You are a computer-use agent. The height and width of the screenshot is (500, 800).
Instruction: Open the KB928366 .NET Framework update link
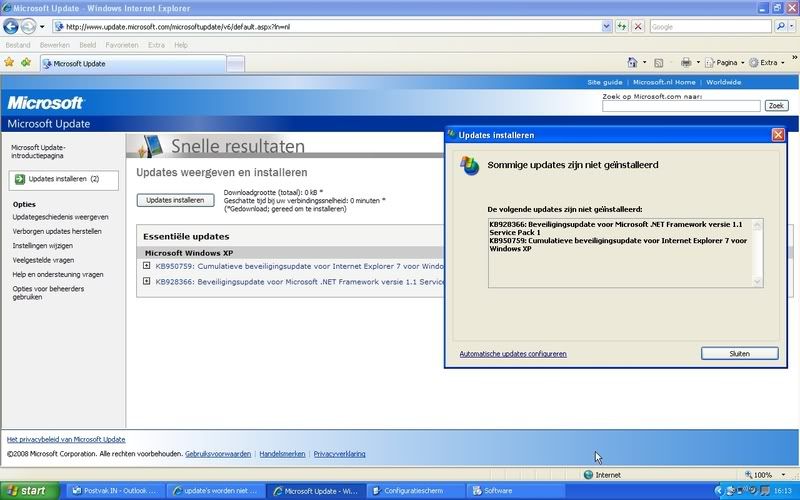point(299,282)
